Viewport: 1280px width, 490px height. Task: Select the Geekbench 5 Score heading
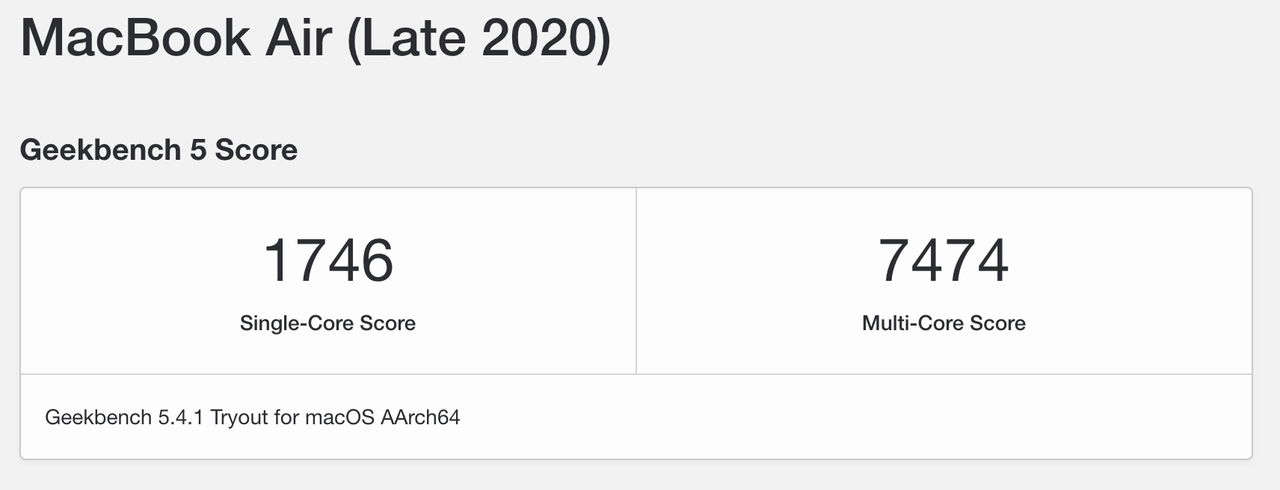tap(159, 150)
